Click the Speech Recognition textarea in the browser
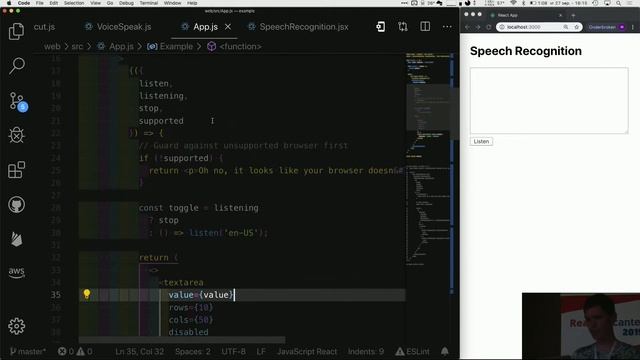The height and width of the screenshot is (360, 640). click(549, 100)
